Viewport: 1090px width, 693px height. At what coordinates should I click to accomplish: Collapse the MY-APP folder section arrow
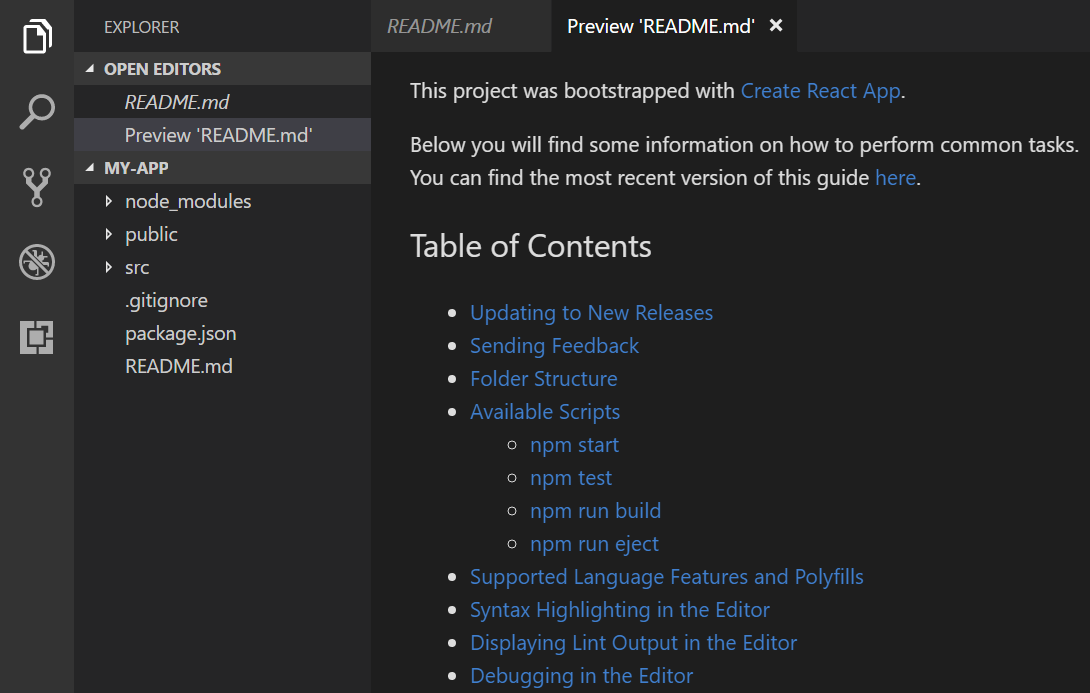coord(90,168)
